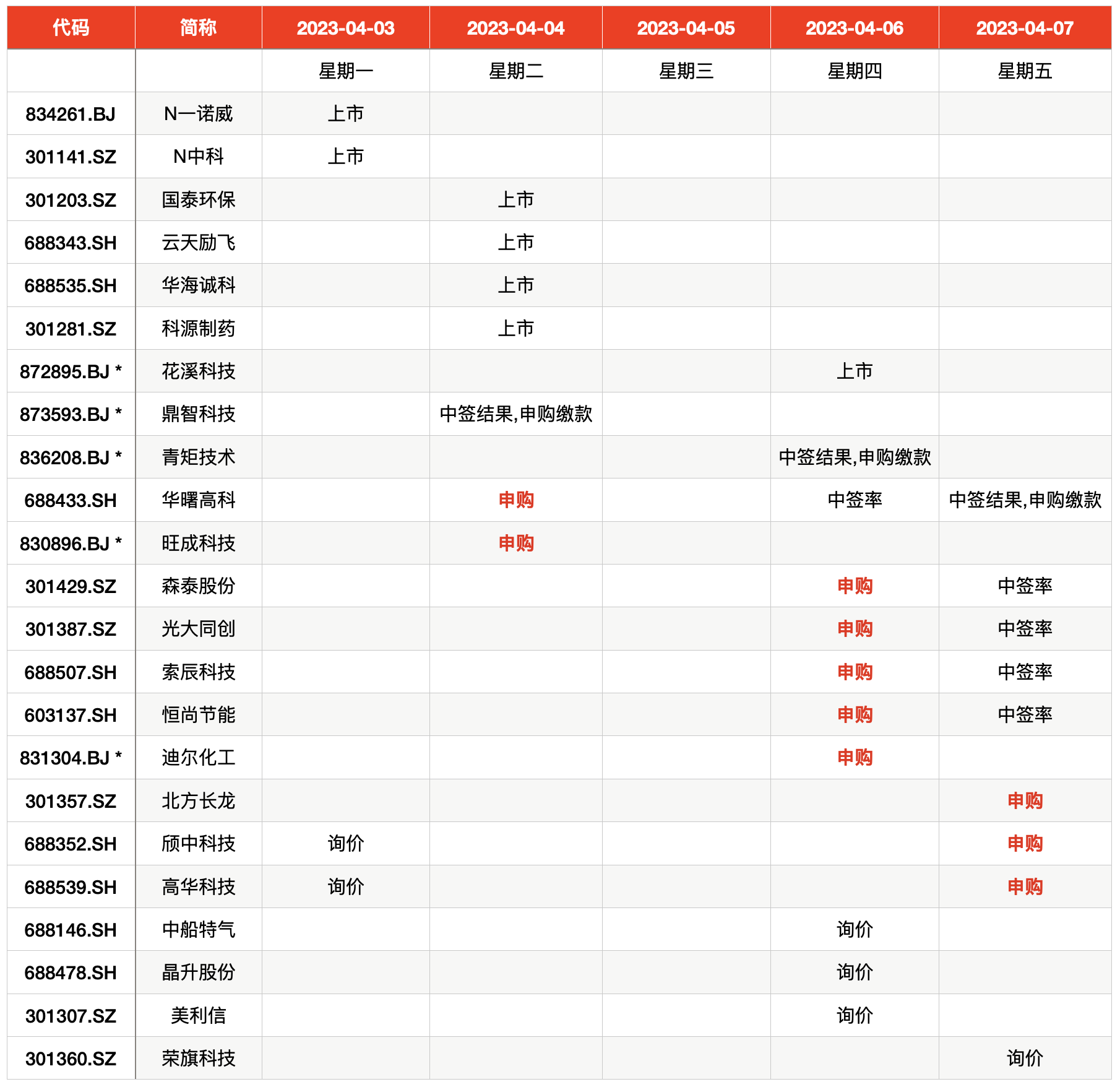This screenshot has height=1087, width=1120.
Task: Select the 2023-04-03 date column header
Action: (345, 28)
